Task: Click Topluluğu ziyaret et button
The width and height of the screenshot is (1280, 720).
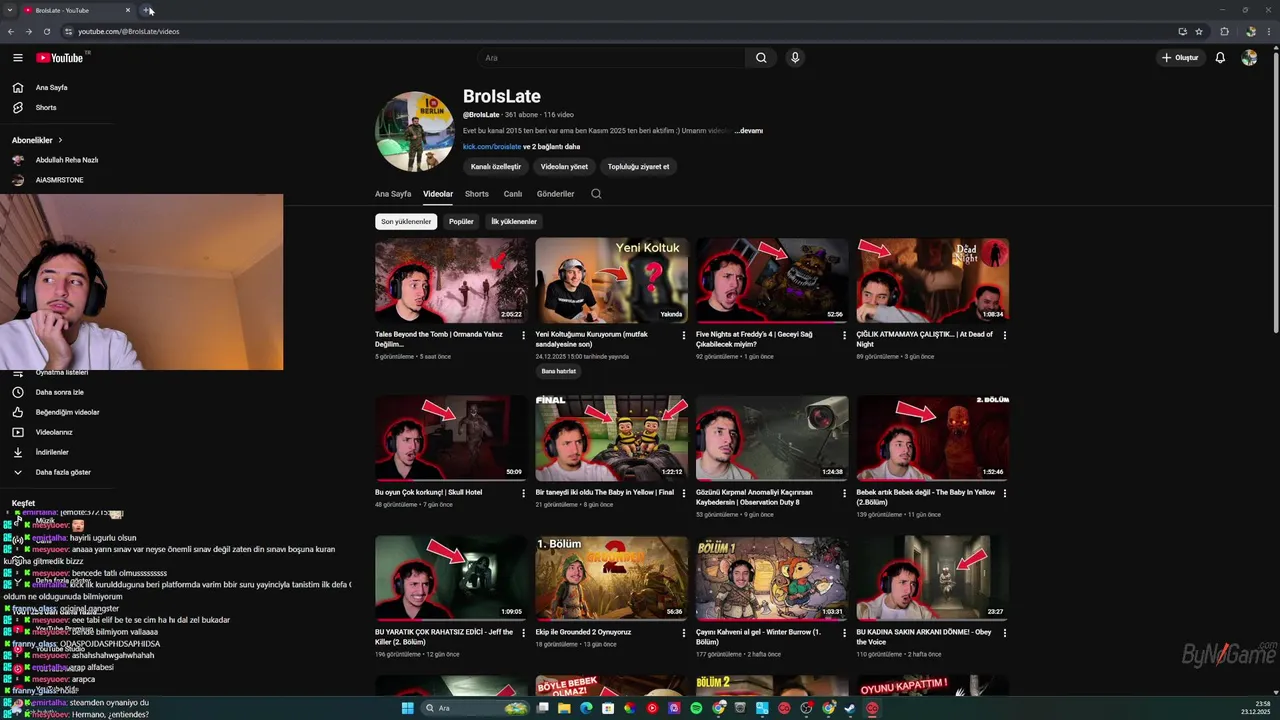Action: click(638, 167)
